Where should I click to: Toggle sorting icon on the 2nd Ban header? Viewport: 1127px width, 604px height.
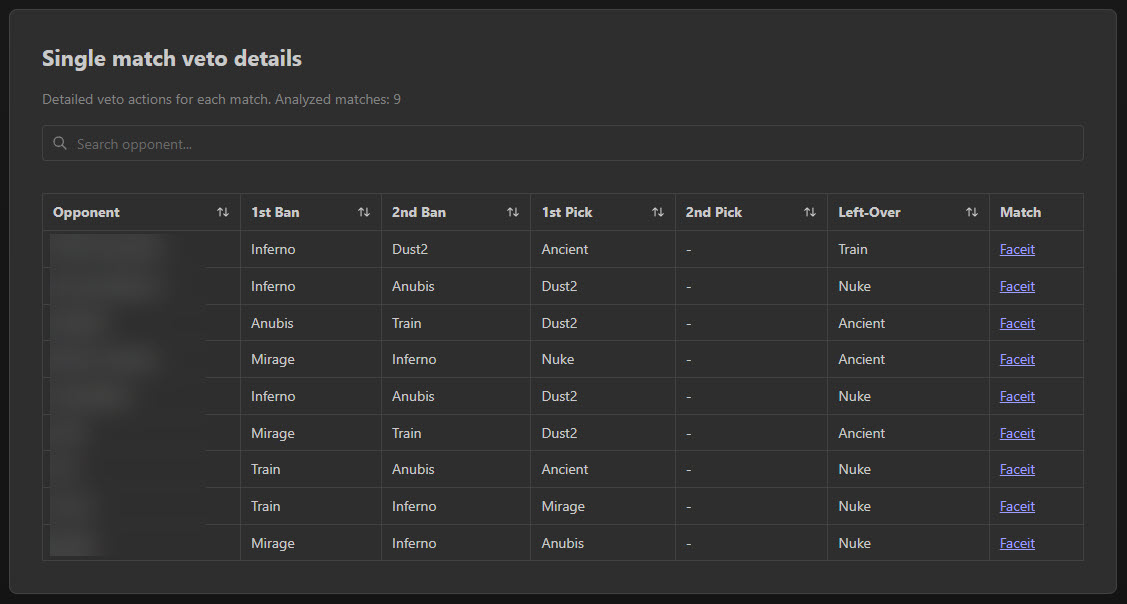coord(512,212)
